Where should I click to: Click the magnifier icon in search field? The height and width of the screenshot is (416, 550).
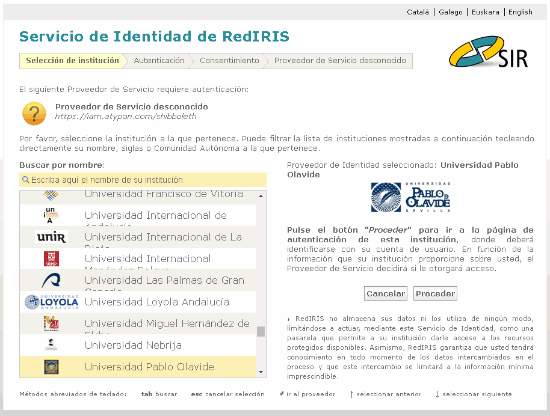25,180
